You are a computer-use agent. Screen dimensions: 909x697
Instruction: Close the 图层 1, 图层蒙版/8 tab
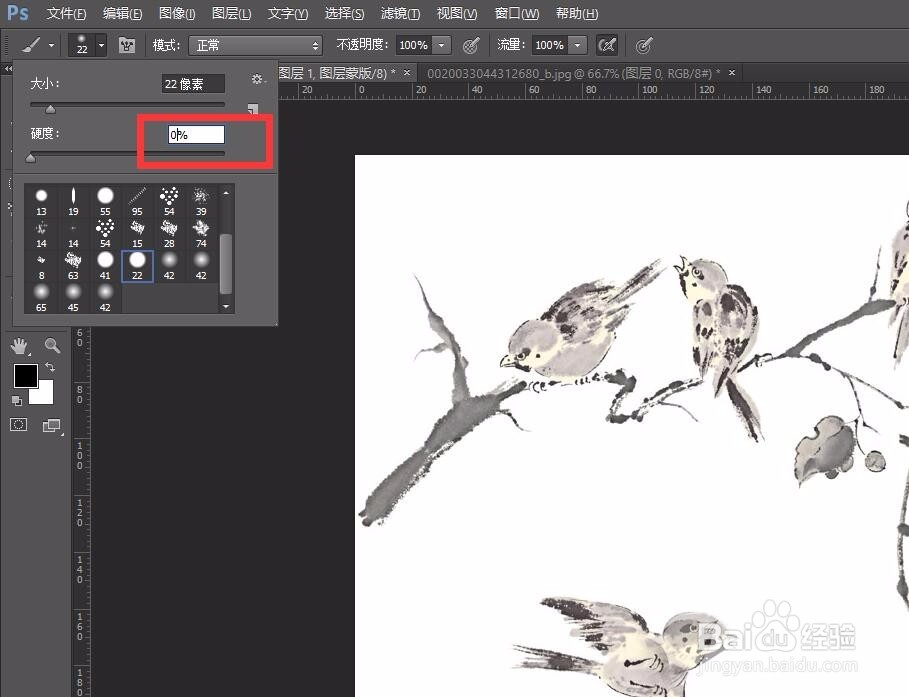407,72
